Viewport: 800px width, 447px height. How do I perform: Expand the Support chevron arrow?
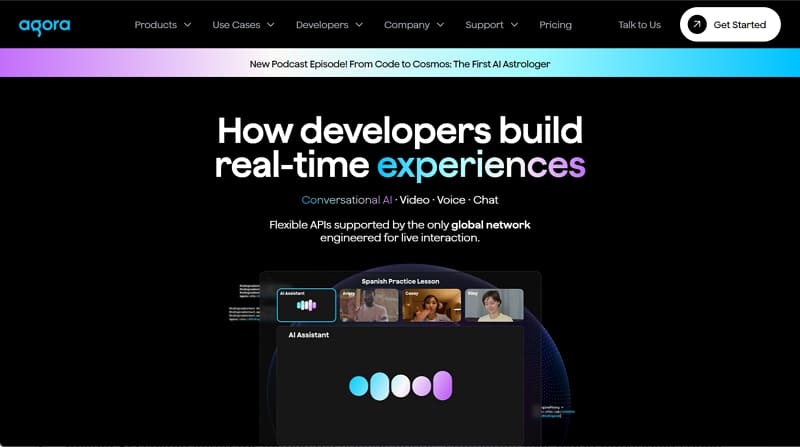(x=514, y=24)
